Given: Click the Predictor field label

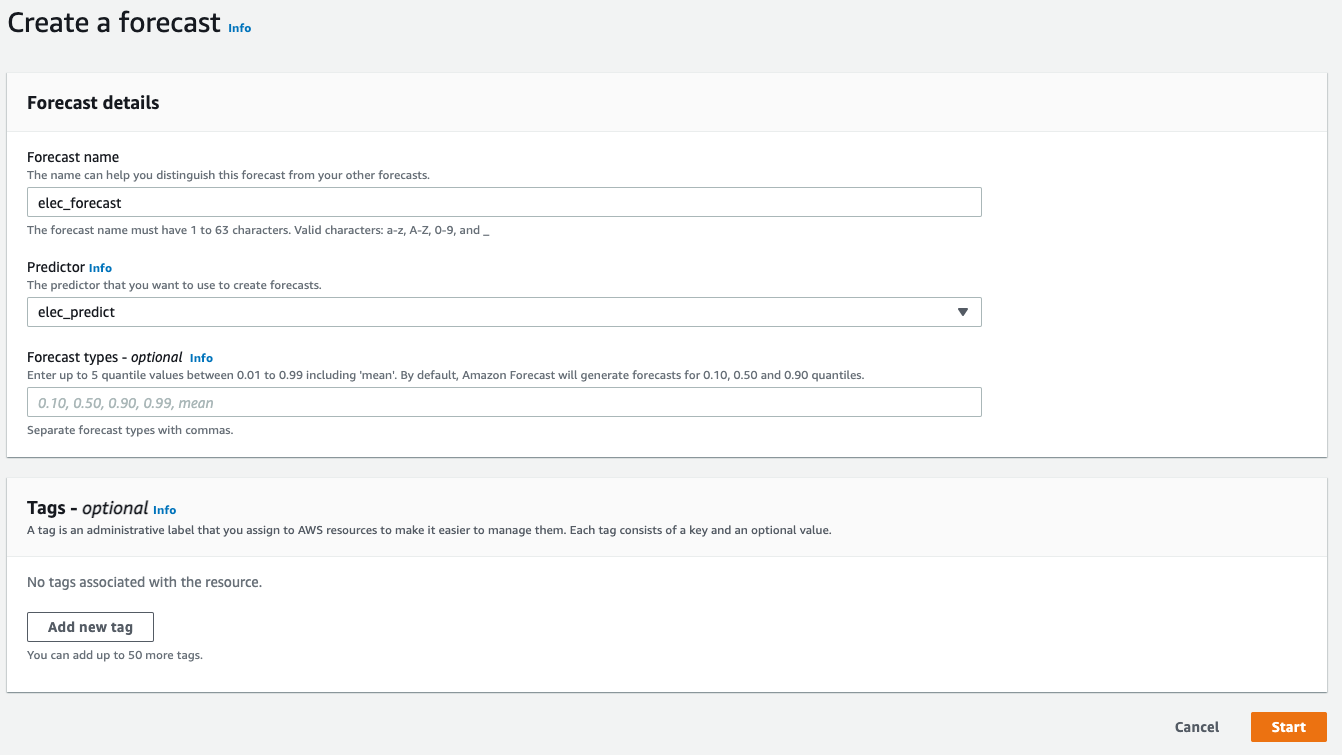Looking at the screenshot, I should point(56,268).
